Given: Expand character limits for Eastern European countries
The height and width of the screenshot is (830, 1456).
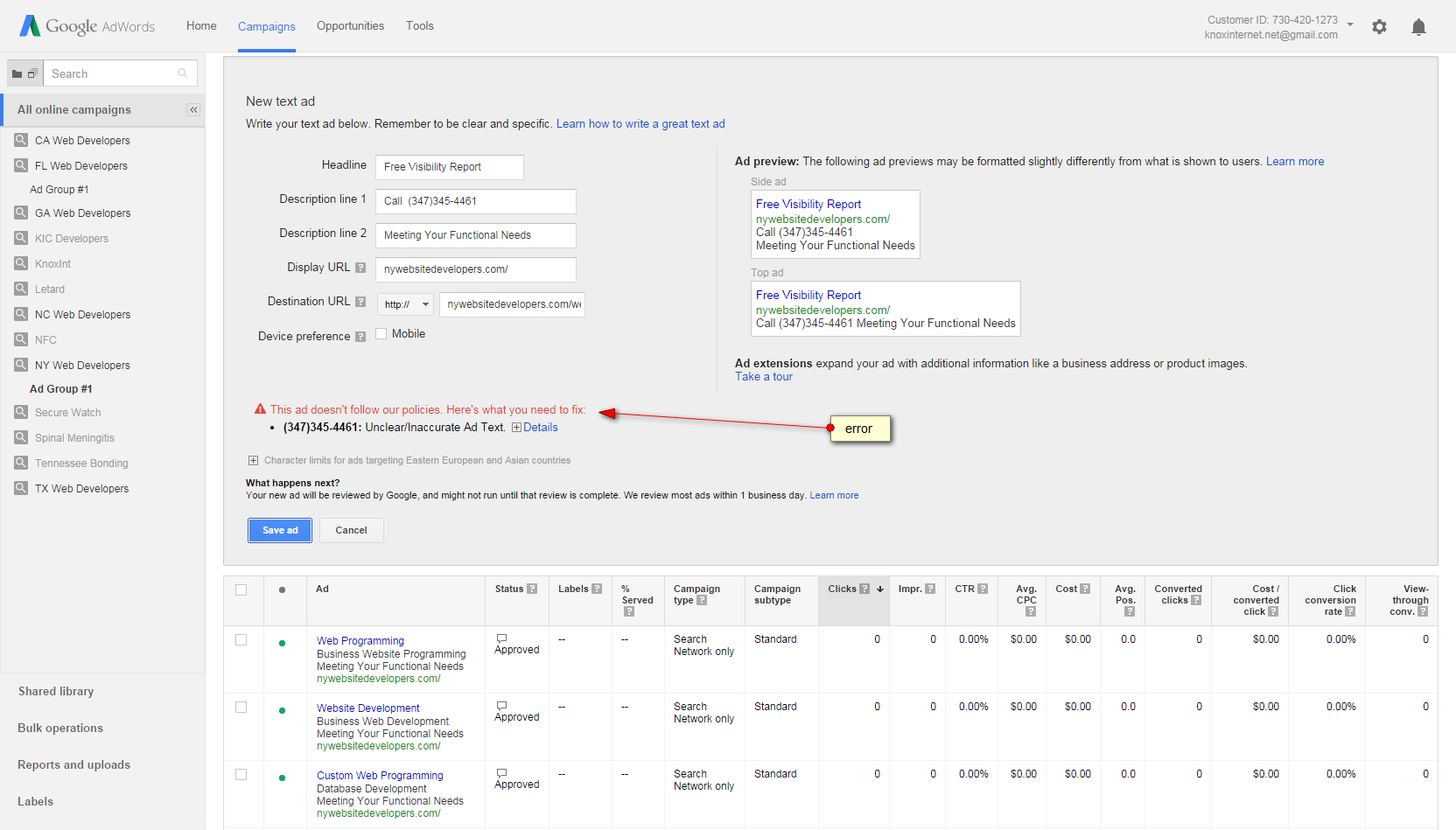Looking at the screenshot, I should pyautogui.click(x=253, y=461).
